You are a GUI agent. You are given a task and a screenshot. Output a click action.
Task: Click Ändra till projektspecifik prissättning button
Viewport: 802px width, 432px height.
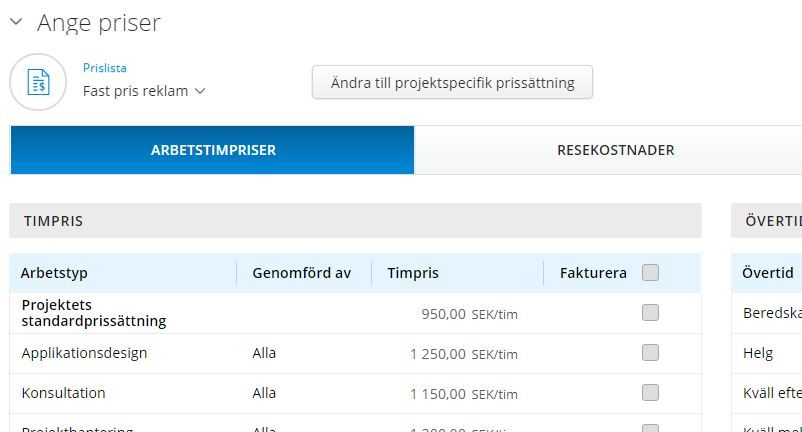(x=452, y=82)
